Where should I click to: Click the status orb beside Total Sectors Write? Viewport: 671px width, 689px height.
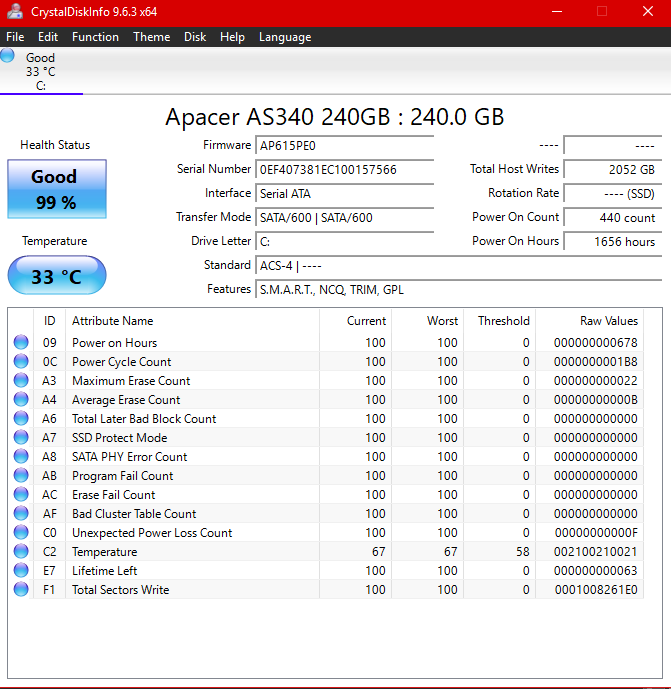(21, 590)
